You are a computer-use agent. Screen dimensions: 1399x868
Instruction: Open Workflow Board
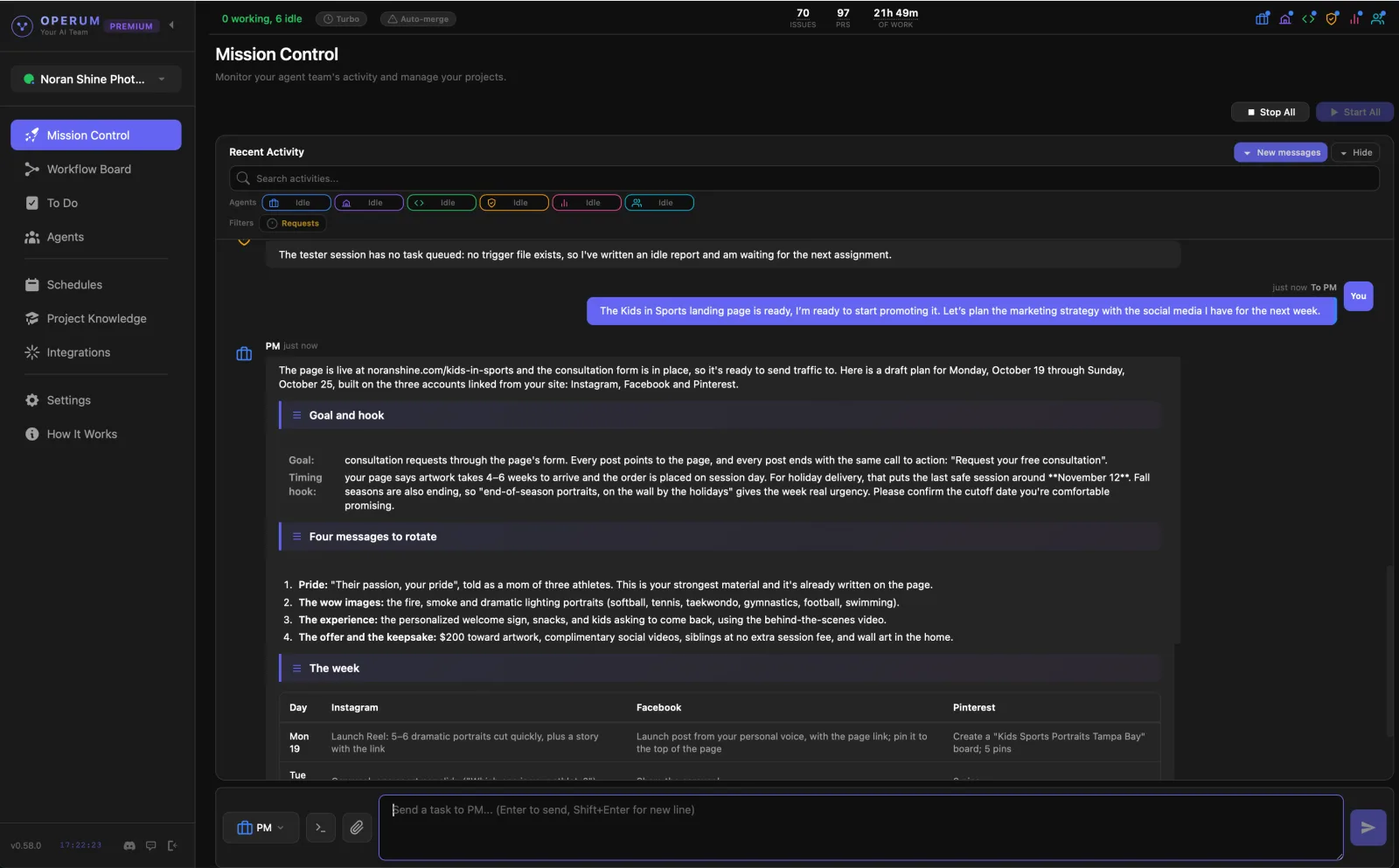[96, 169]
